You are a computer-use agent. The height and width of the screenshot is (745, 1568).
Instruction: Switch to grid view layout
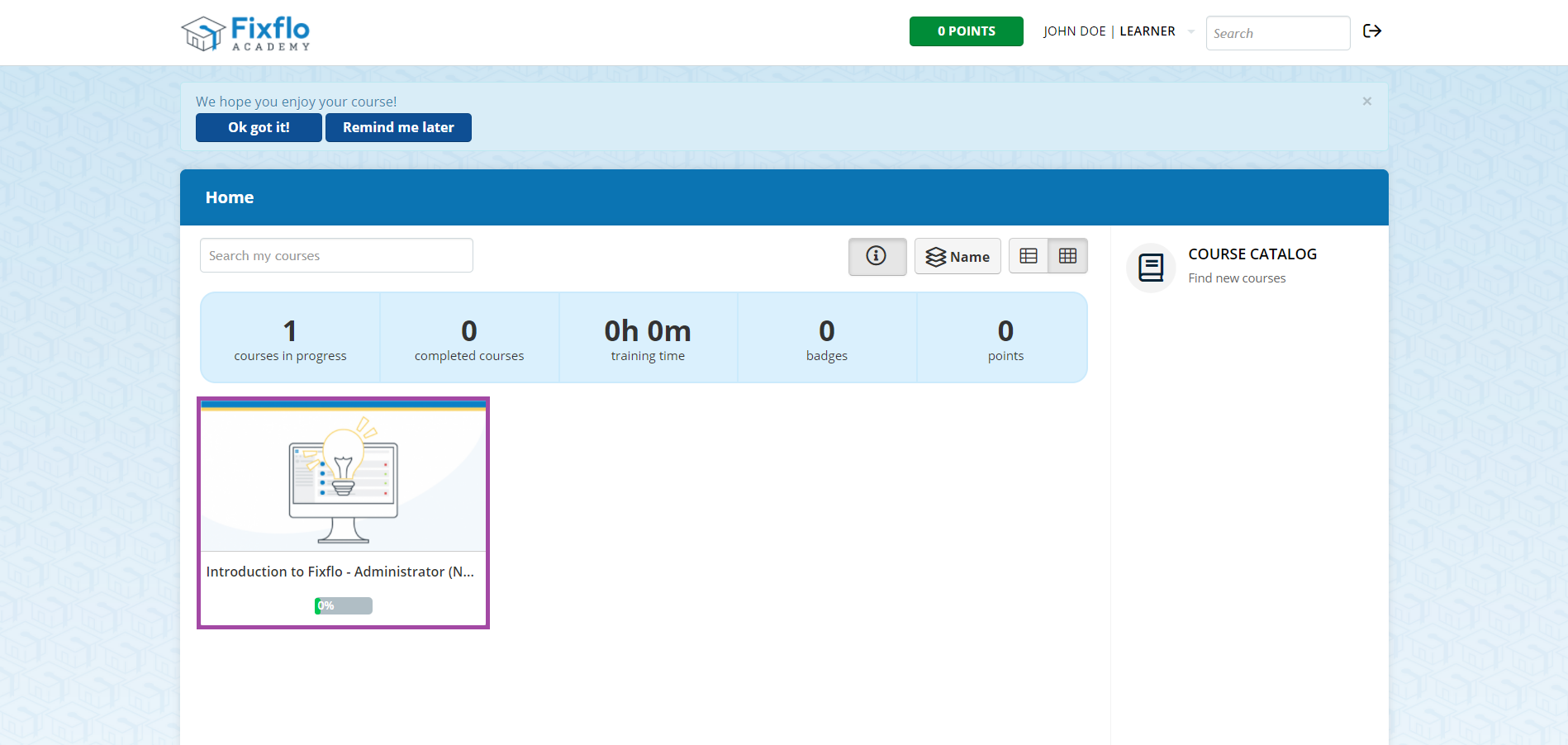[x=1067, y=256]
